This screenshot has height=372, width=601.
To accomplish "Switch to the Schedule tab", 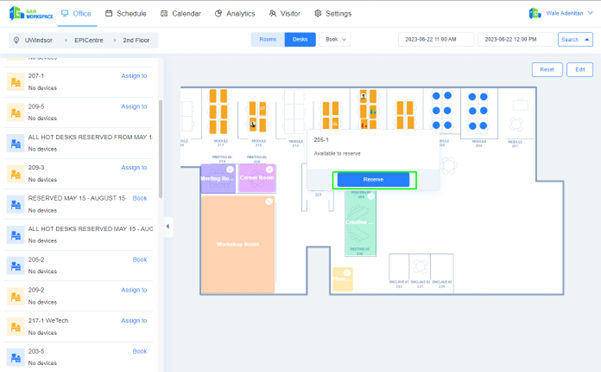I will point(126,13).
